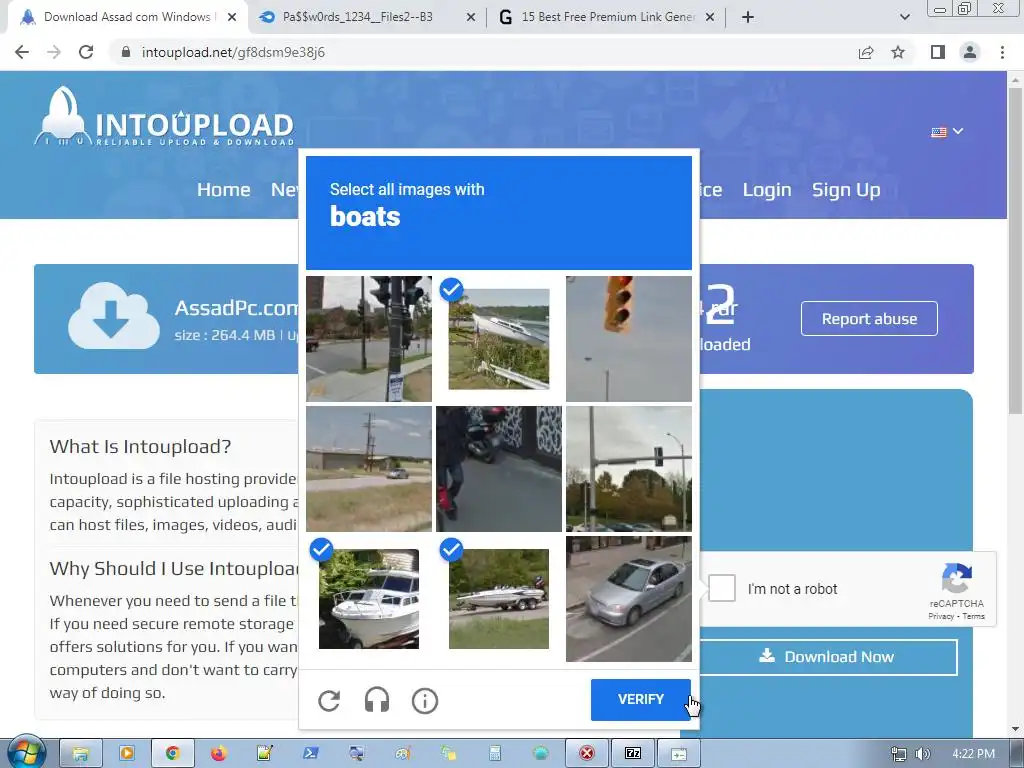Open Windows Explorer from the taskbar
The image size is (1024, 768).
tap(81, 753)
